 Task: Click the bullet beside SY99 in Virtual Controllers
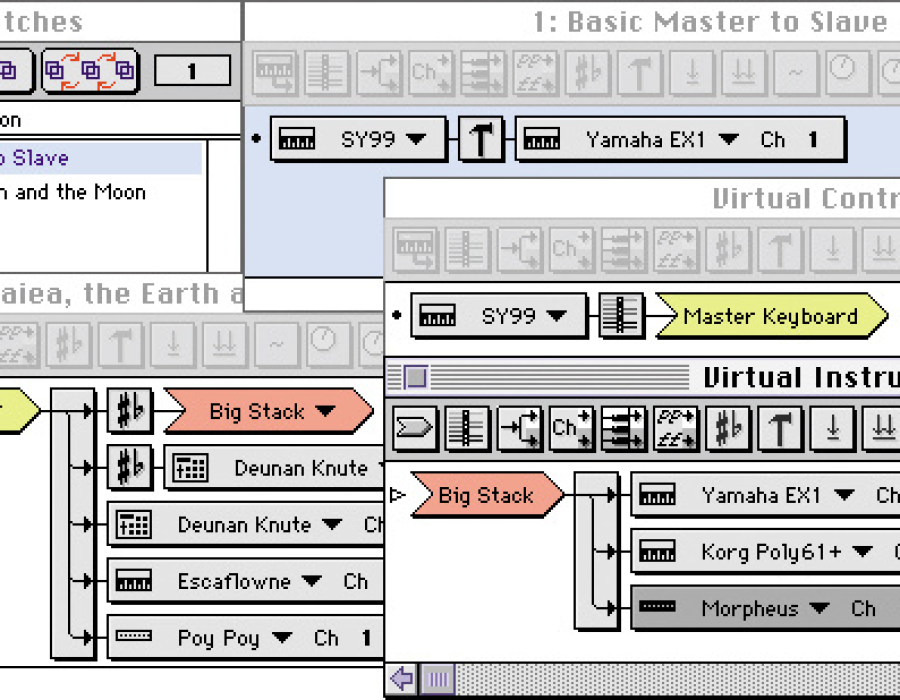397,315
